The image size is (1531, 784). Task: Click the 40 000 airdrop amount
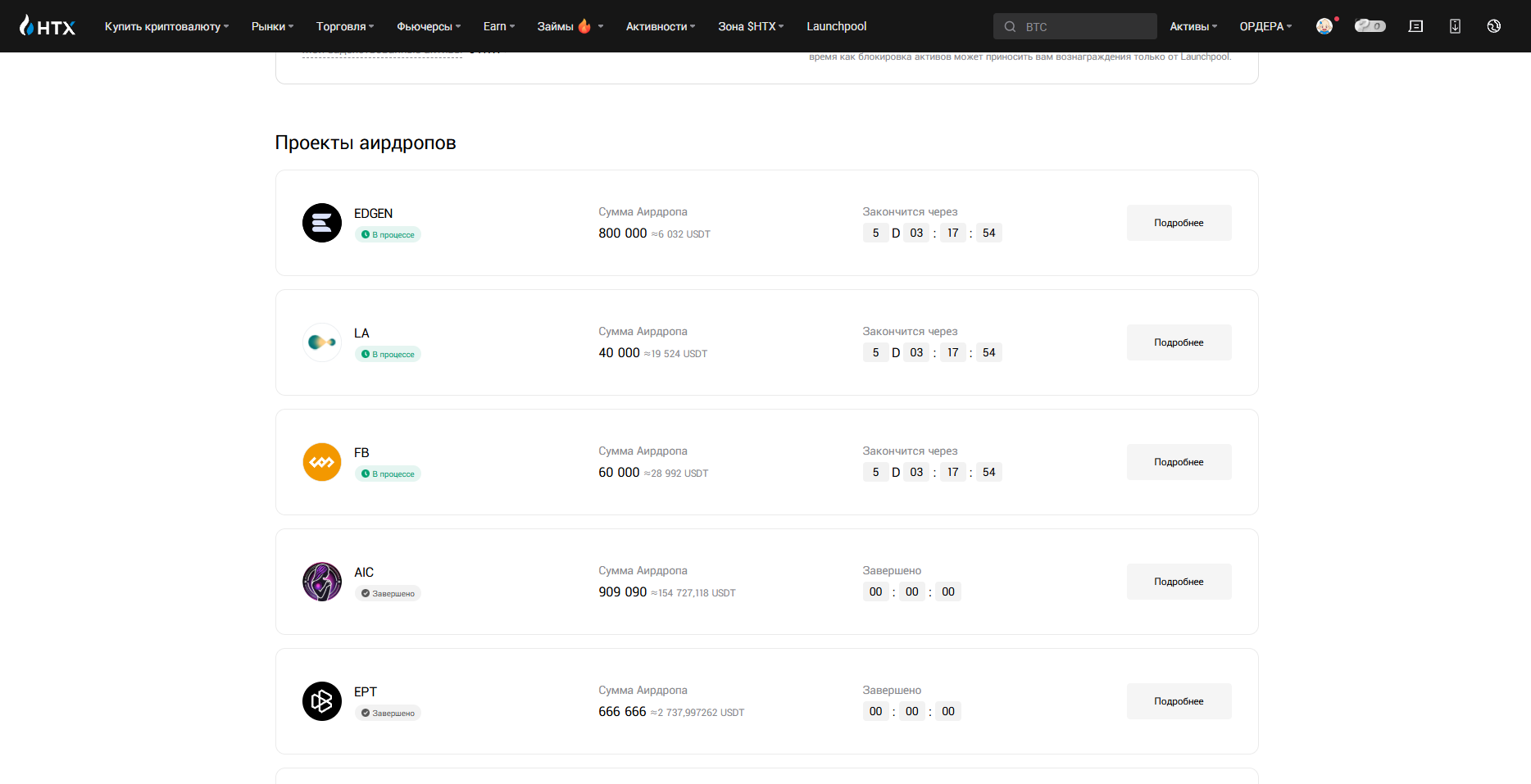619,352
